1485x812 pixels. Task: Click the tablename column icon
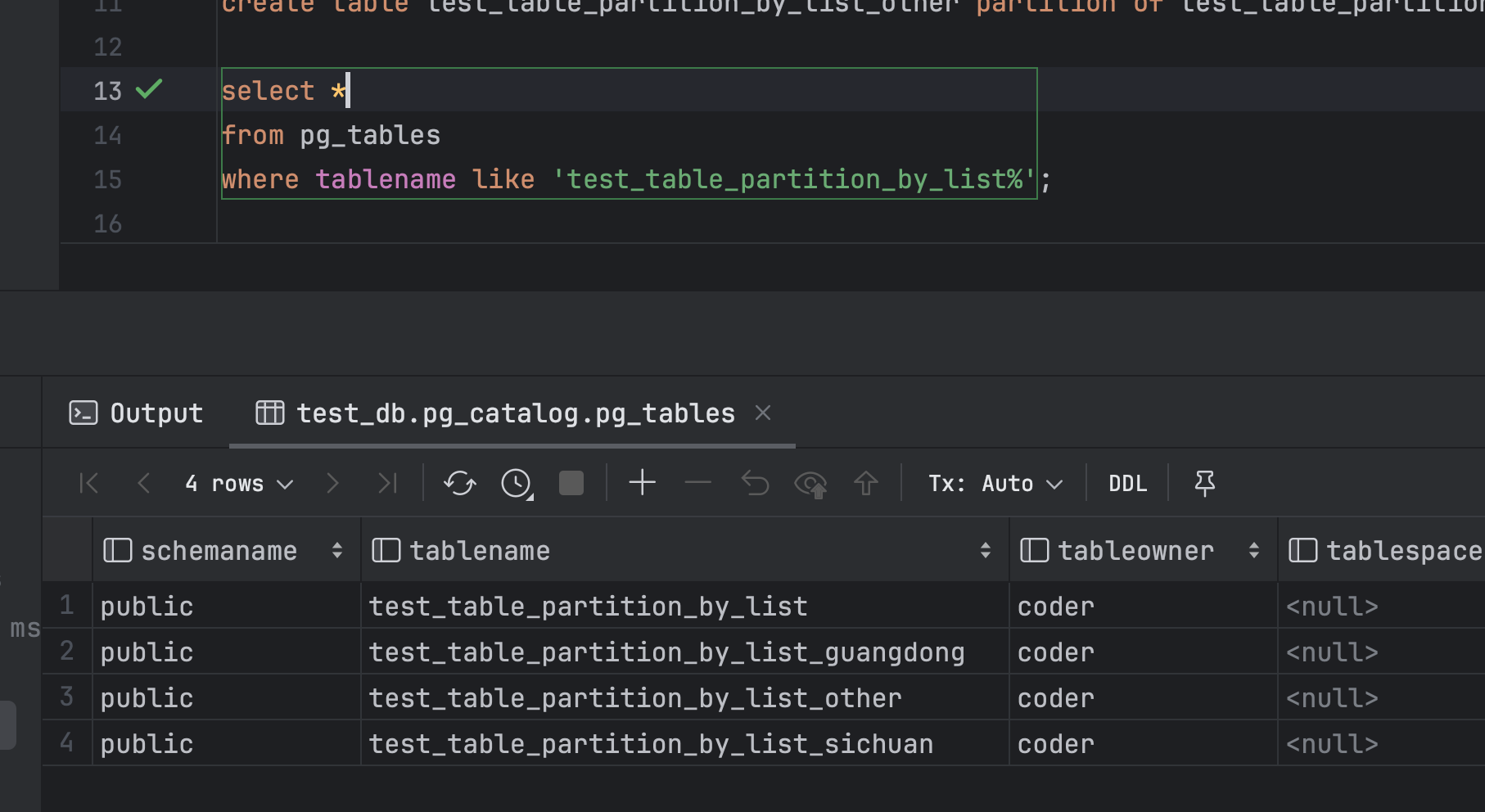coord(386,551)
